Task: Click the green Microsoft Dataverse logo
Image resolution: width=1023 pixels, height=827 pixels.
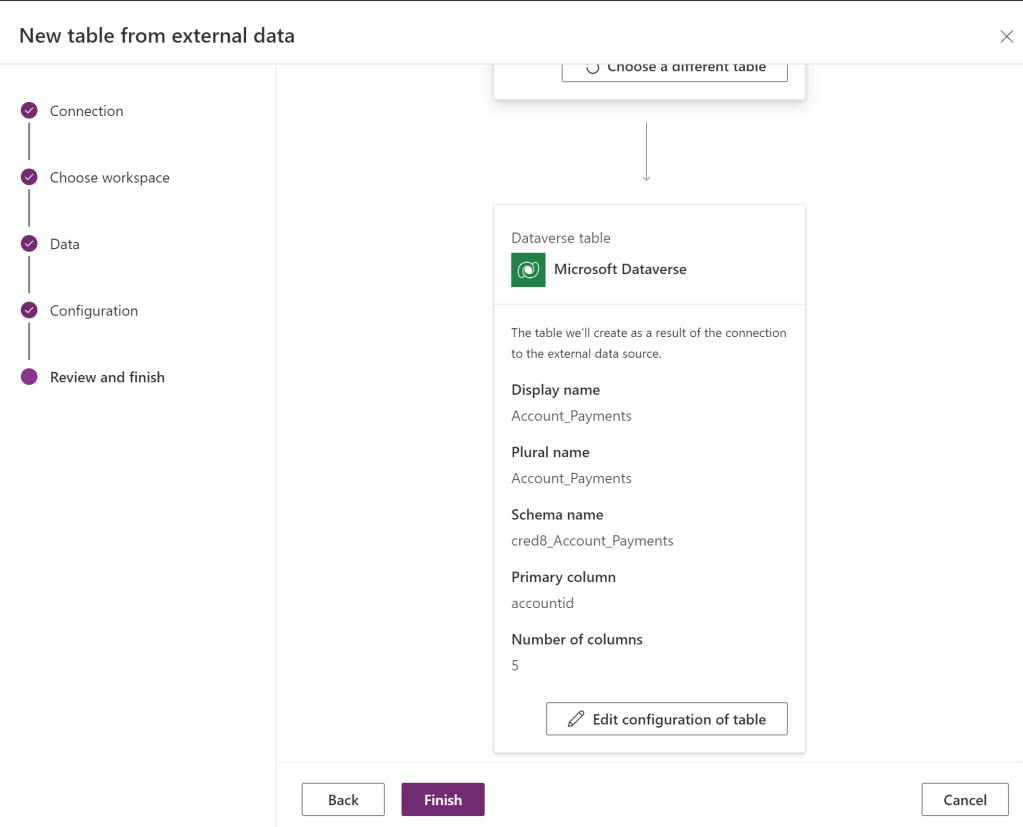Action: (528, 270)
